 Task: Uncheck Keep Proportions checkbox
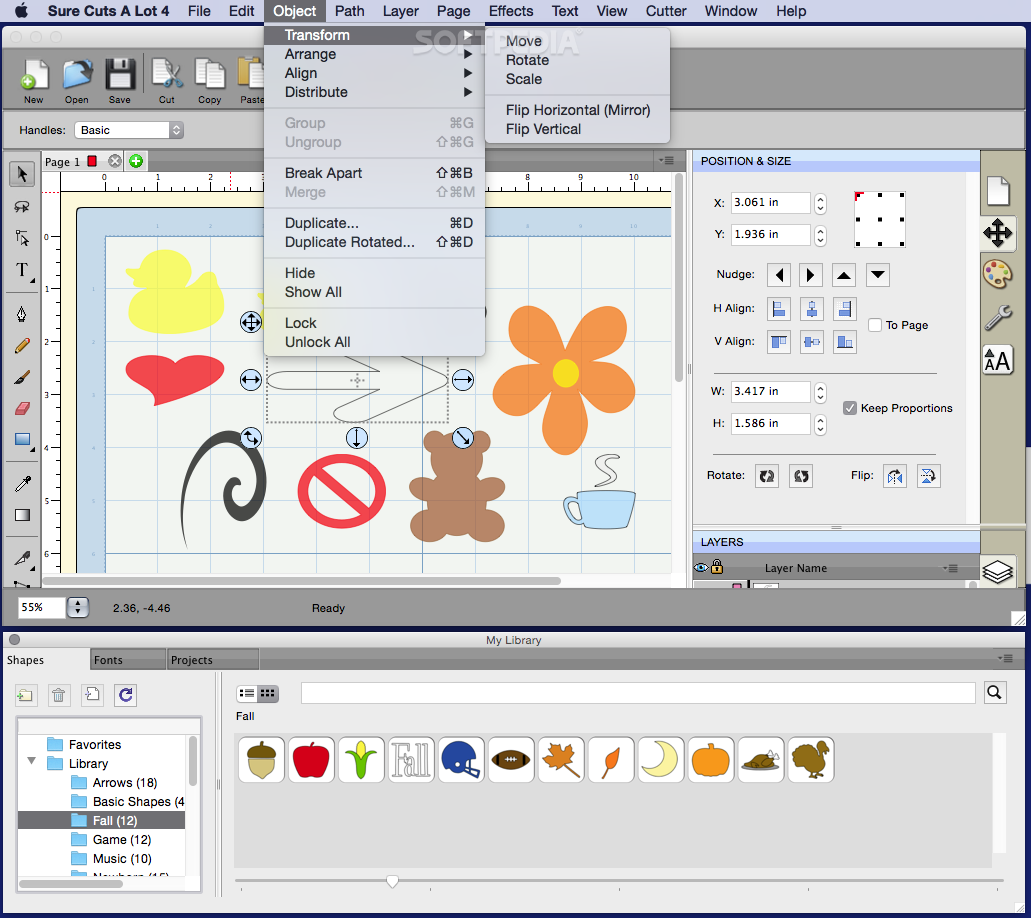(850, 408)
